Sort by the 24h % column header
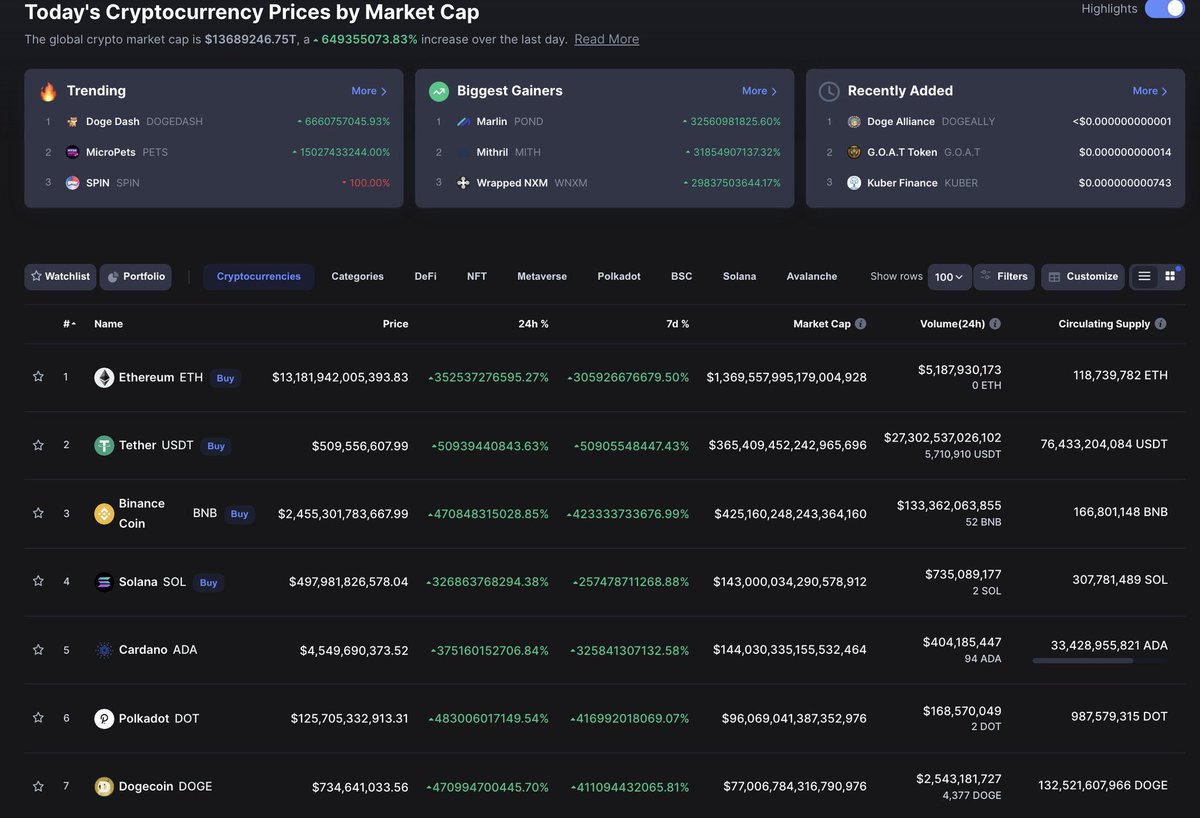The image size is (1200, 818). click(x=532, y=324)
